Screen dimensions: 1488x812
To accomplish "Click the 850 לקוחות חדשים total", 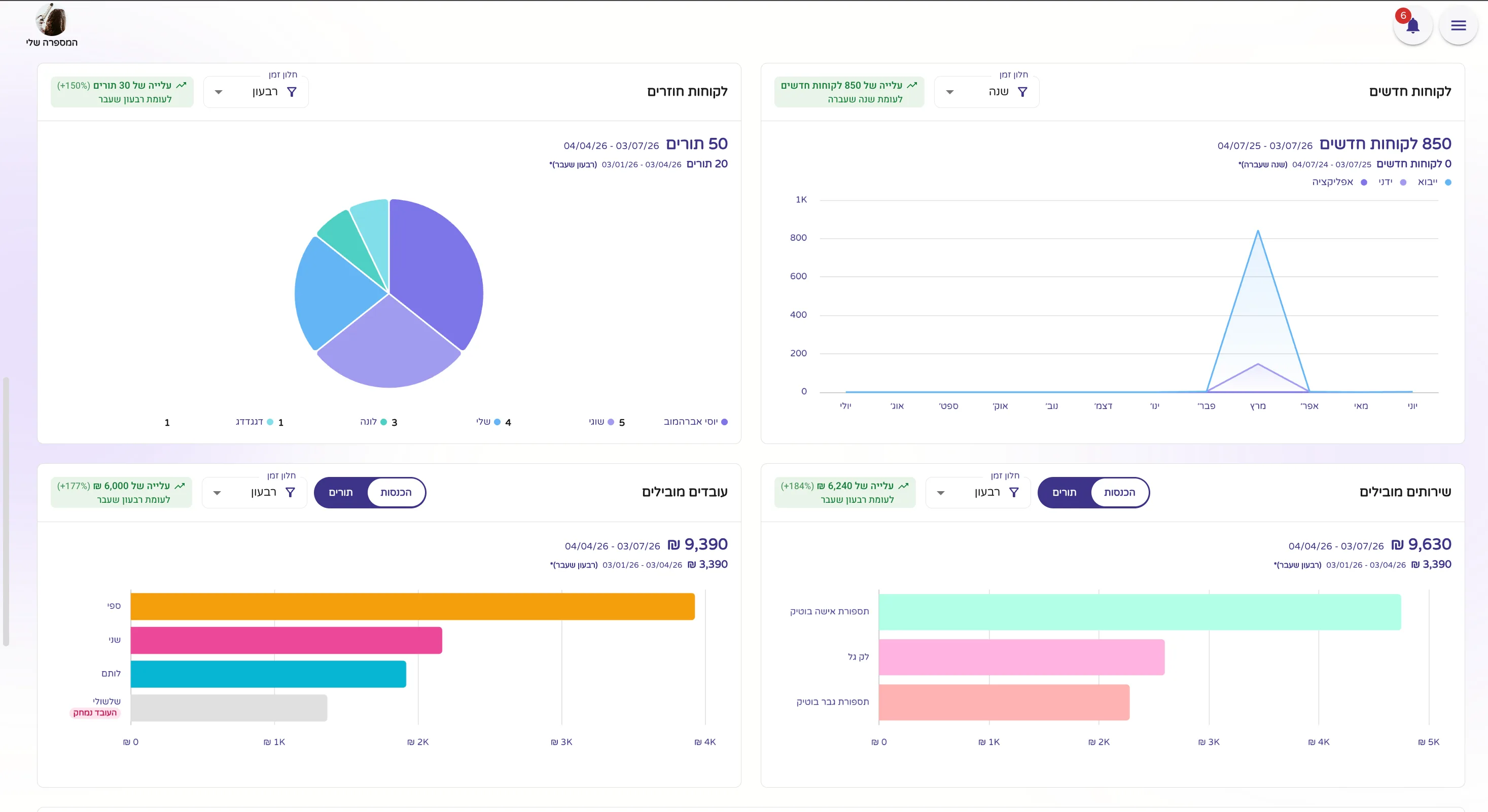I will point(1385,144).
